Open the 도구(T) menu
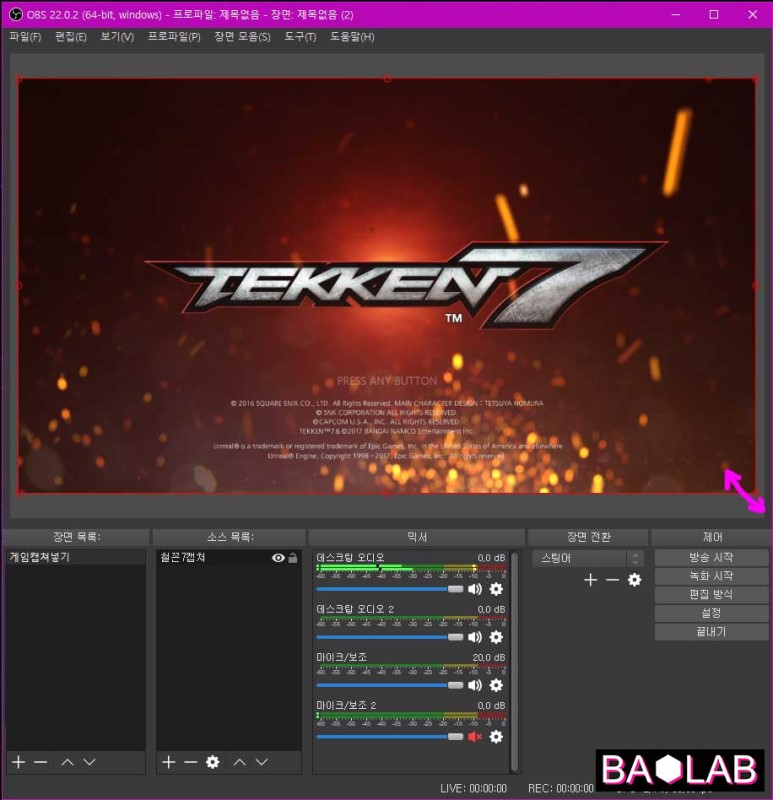The width and height of the screenshot is (773, 800). [301, 37]
